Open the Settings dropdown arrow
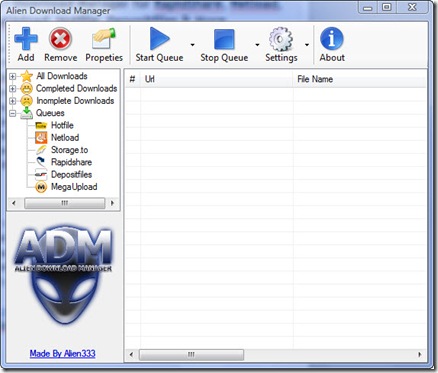 [307, 45]
